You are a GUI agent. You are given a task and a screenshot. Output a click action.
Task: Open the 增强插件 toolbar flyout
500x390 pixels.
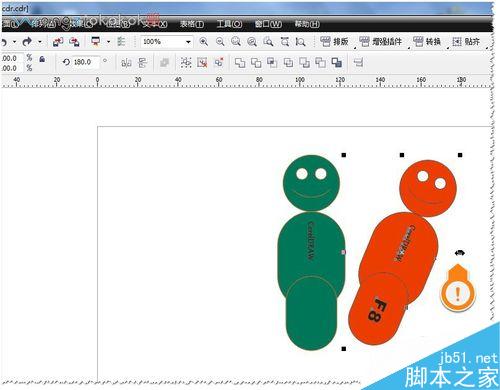coord(381,42)
